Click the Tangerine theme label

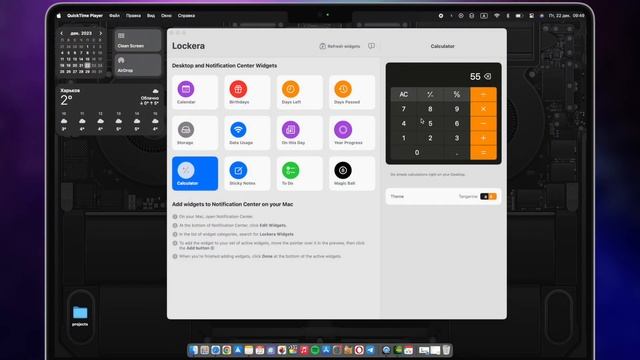point(468,196)
